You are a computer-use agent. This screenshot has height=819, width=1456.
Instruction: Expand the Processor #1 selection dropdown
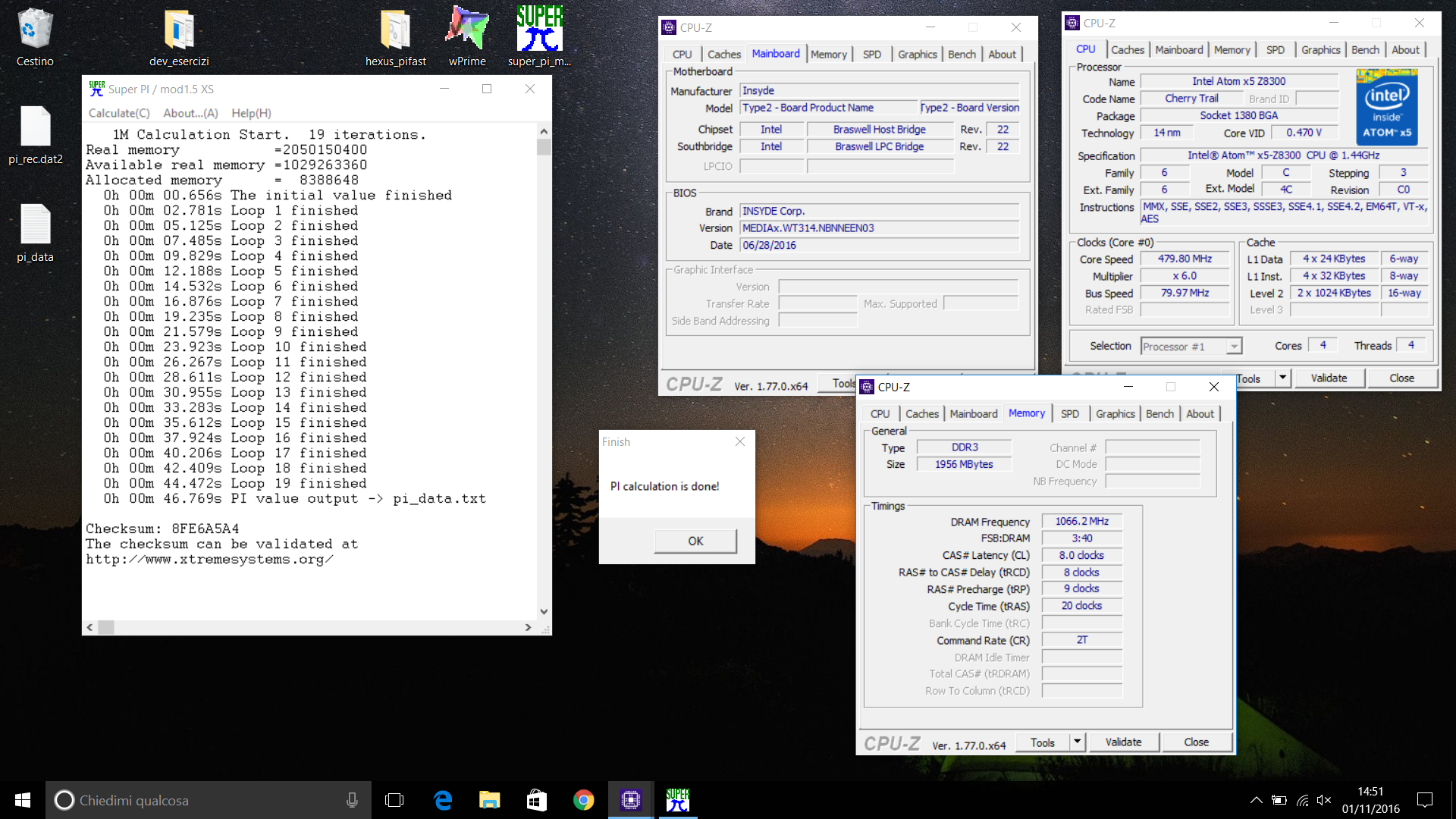pyautogui.click(x=1234, y=347)
